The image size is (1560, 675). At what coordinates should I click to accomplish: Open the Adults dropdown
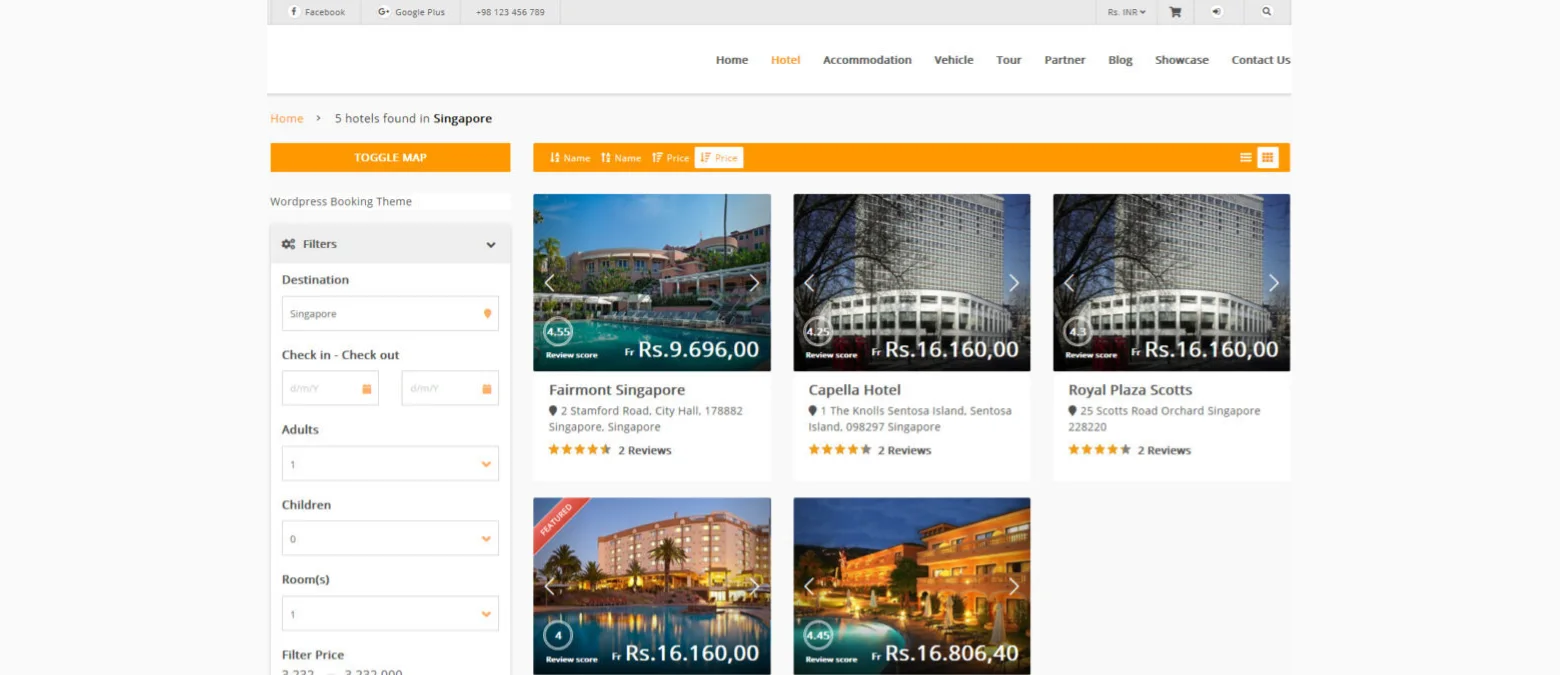tap(390, 464)
